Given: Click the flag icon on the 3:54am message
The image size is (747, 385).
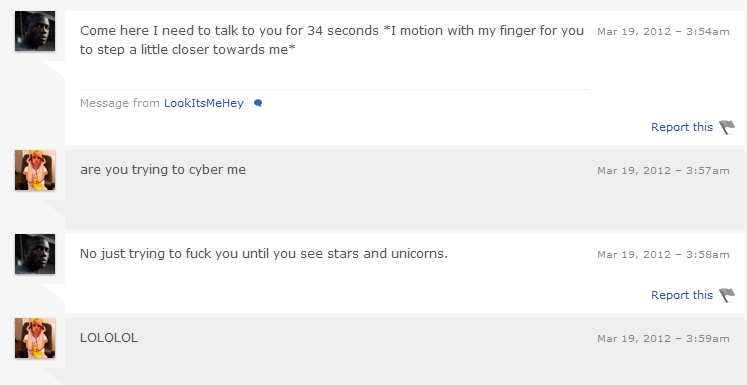Looking at the screenshot, I should pyautogui.click(x=727, y=127).
